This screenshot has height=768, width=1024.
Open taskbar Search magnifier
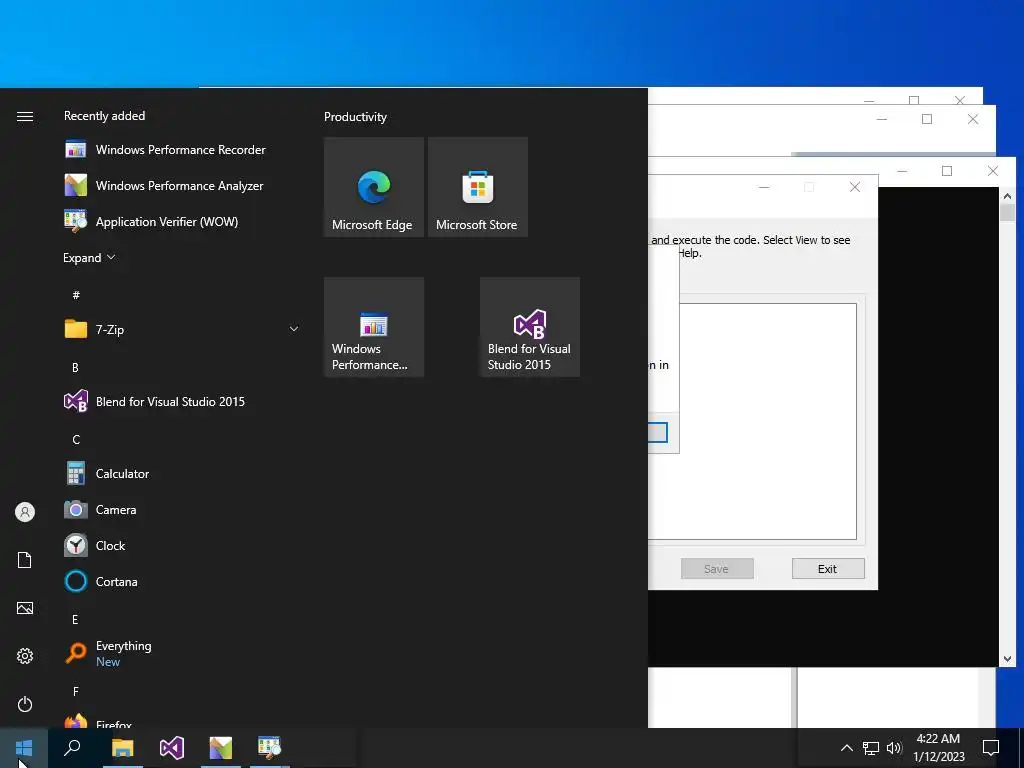pos(72,748)
